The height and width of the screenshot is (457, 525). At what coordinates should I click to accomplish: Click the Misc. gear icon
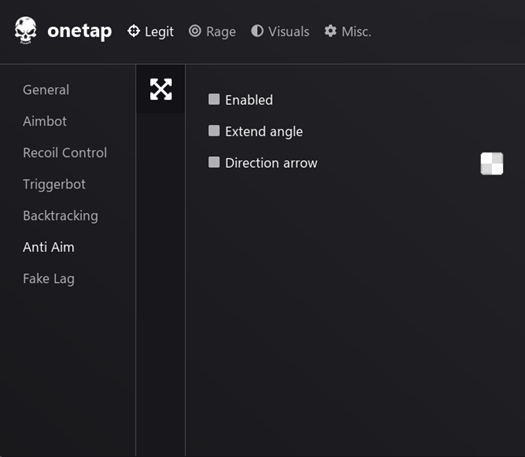330,31
